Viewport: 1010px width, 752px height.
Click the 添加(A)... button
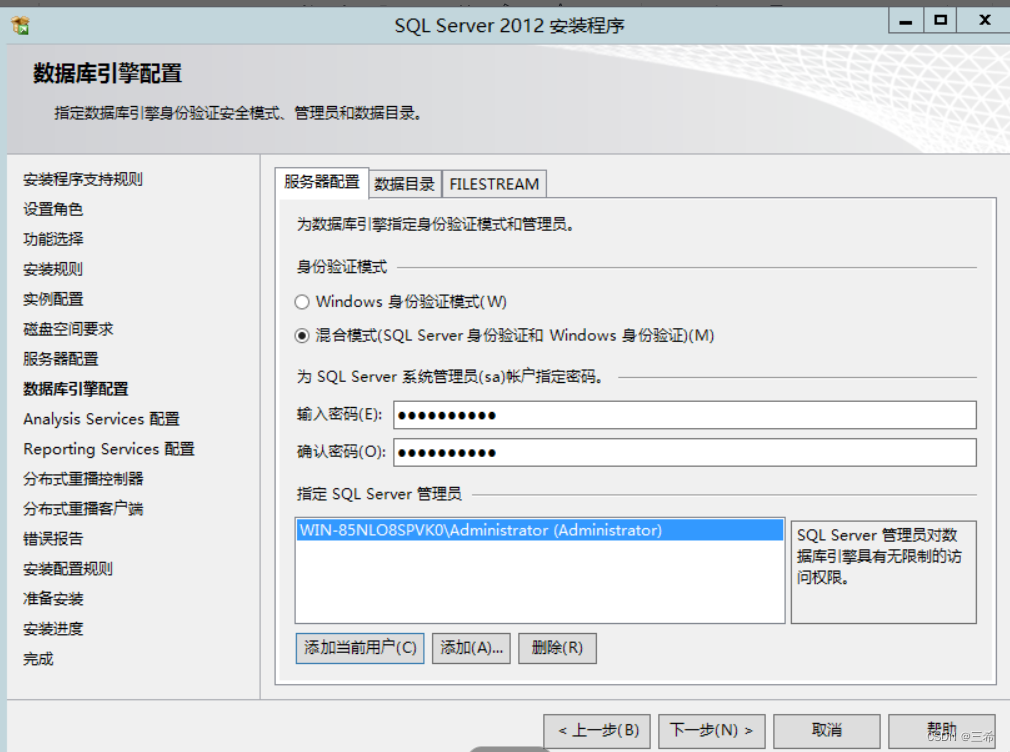tap(470, 648)
